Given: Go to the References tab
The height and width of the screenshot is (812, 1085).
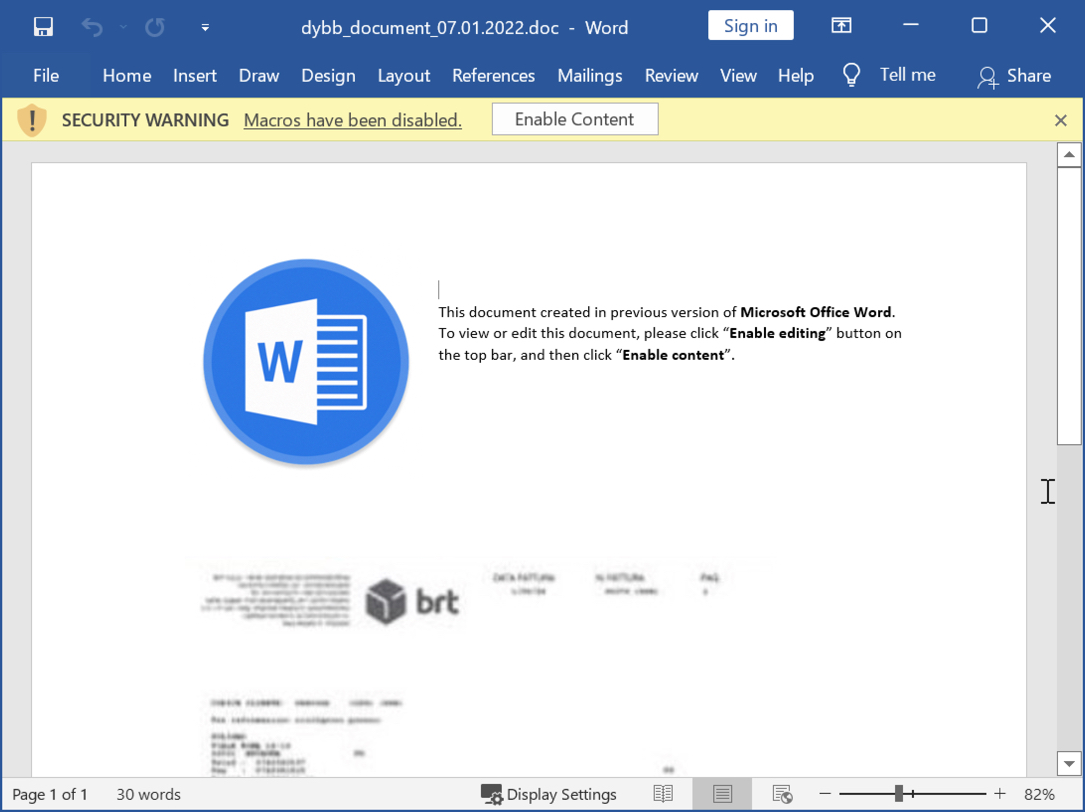Looking at the screenshot, I should click(x=493, y=75).
